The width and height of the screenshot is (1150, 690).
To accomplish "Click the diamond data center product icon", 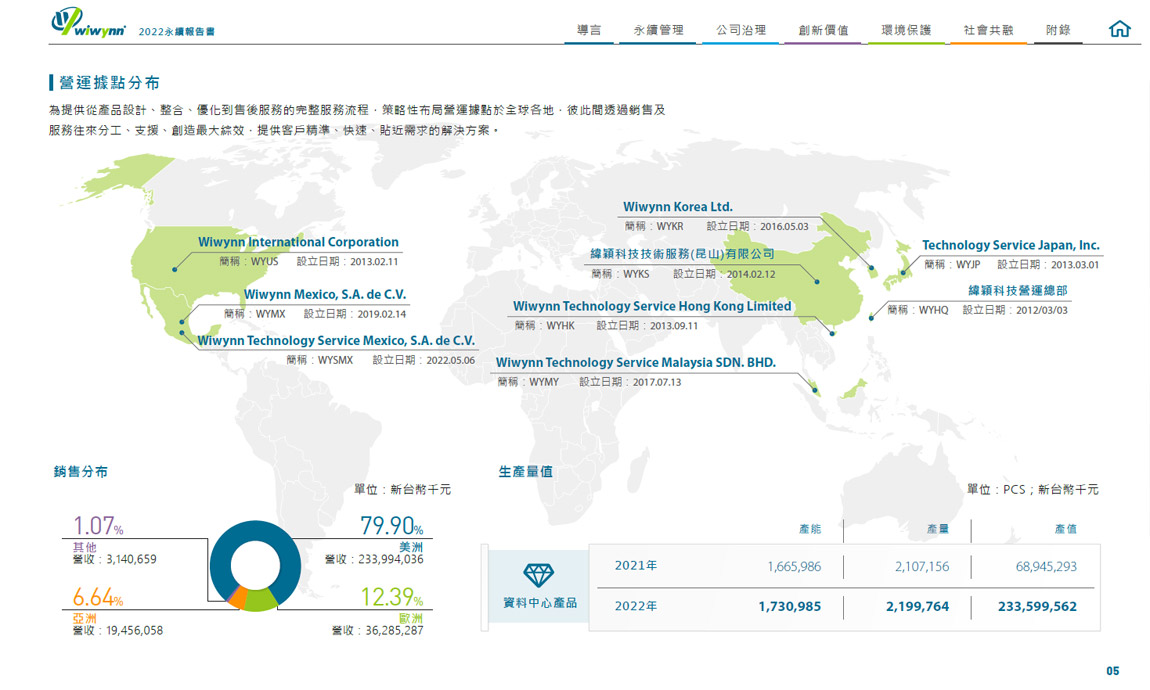I will 538,575.
